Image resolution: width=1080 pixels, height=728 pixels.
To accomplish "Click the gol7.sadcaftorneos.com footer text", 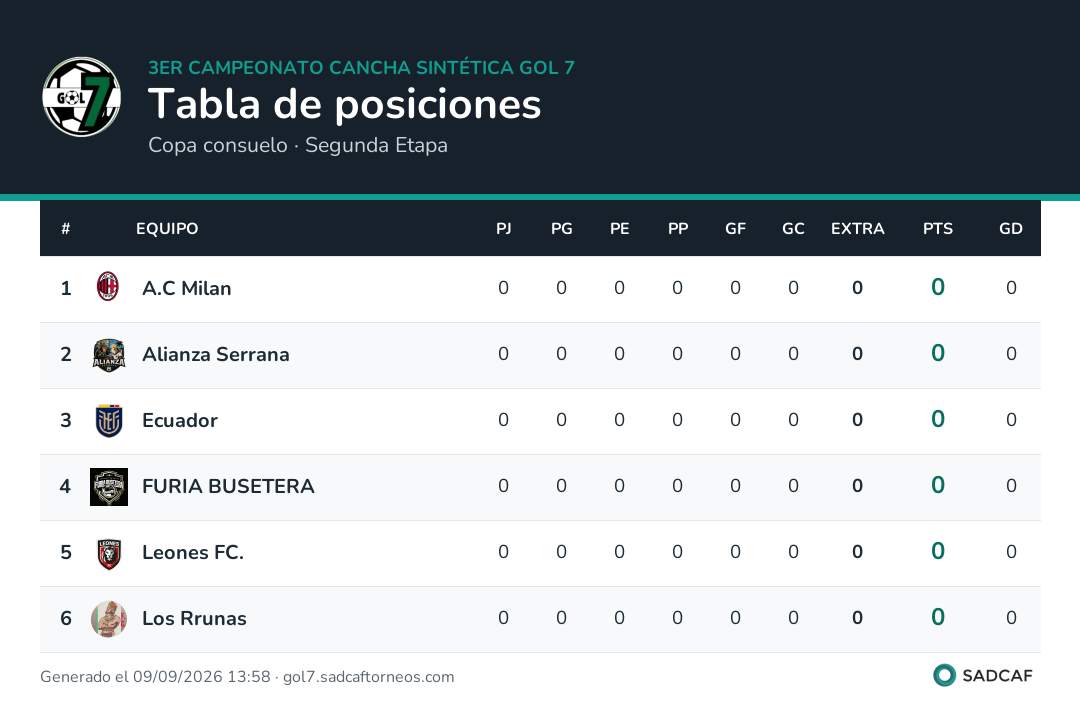I will [368, 676].
